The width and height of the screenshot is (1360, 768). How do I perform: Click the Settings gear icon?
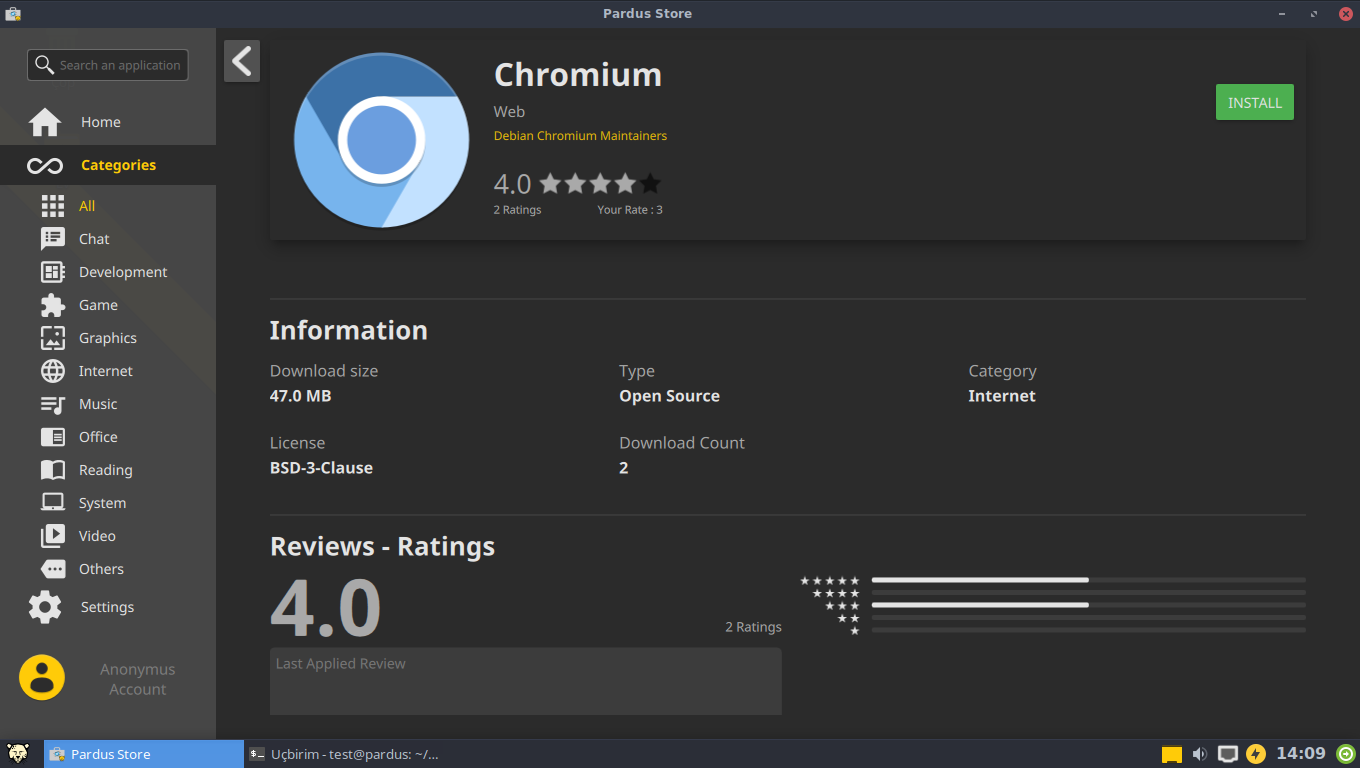[45, 607]
